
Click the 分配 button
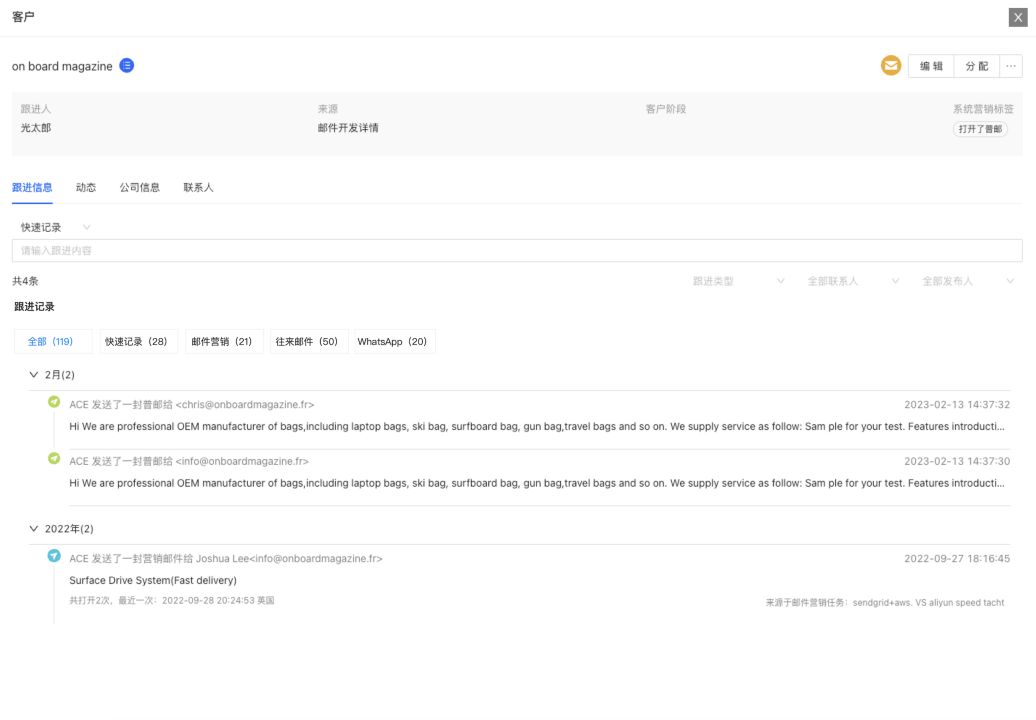click(x=977, y=66)
